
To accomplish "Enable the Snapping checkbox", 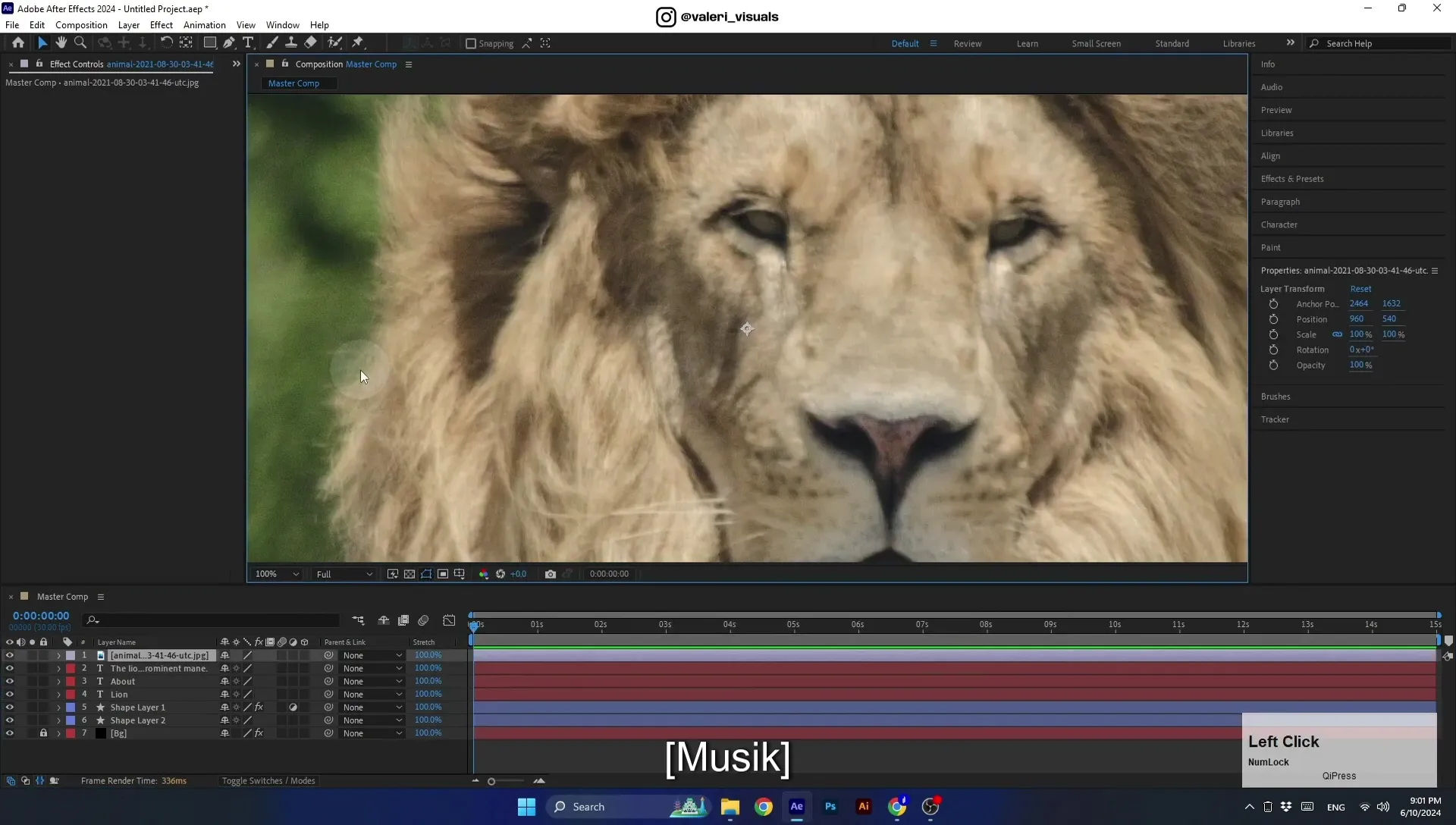I will click(471, 44).
